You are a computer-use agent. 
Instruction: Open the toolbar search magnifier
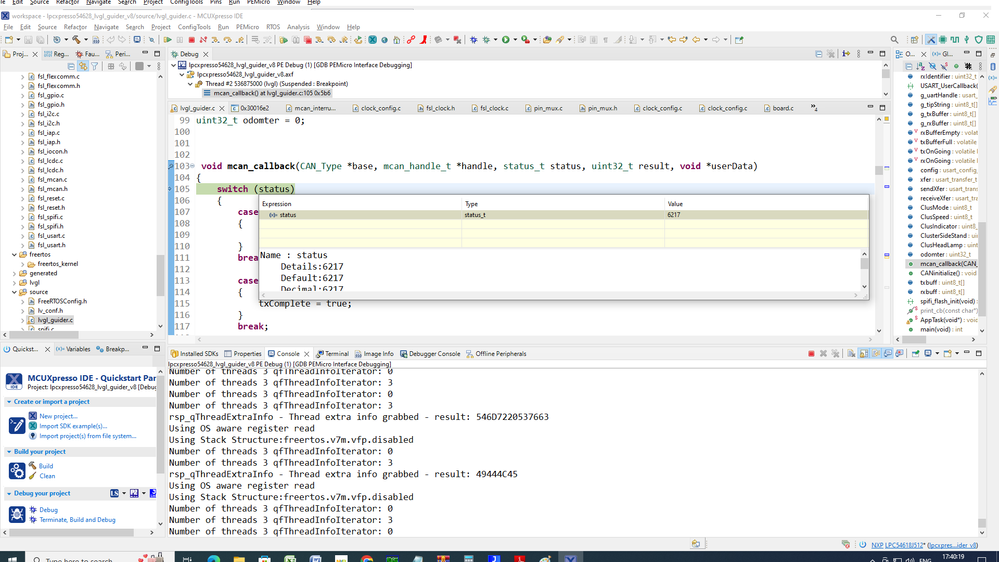point(895,40)
